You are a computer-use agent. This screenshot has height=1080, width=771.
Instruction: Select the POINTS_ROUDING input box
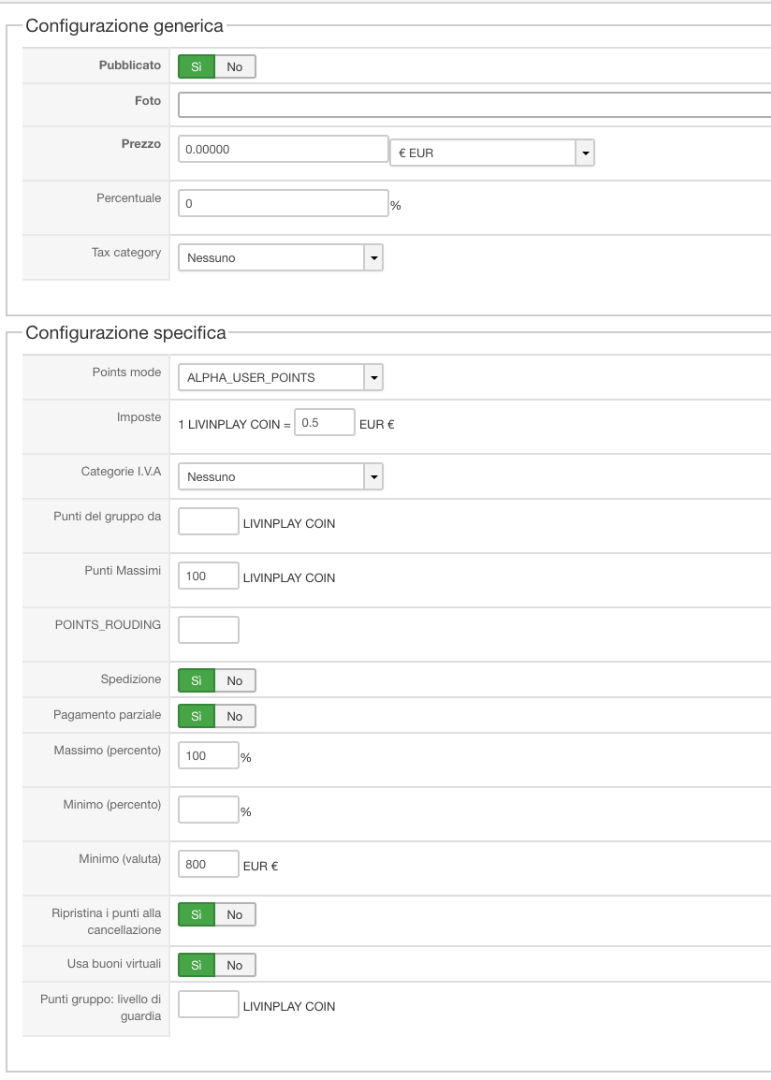coord(208,630)
